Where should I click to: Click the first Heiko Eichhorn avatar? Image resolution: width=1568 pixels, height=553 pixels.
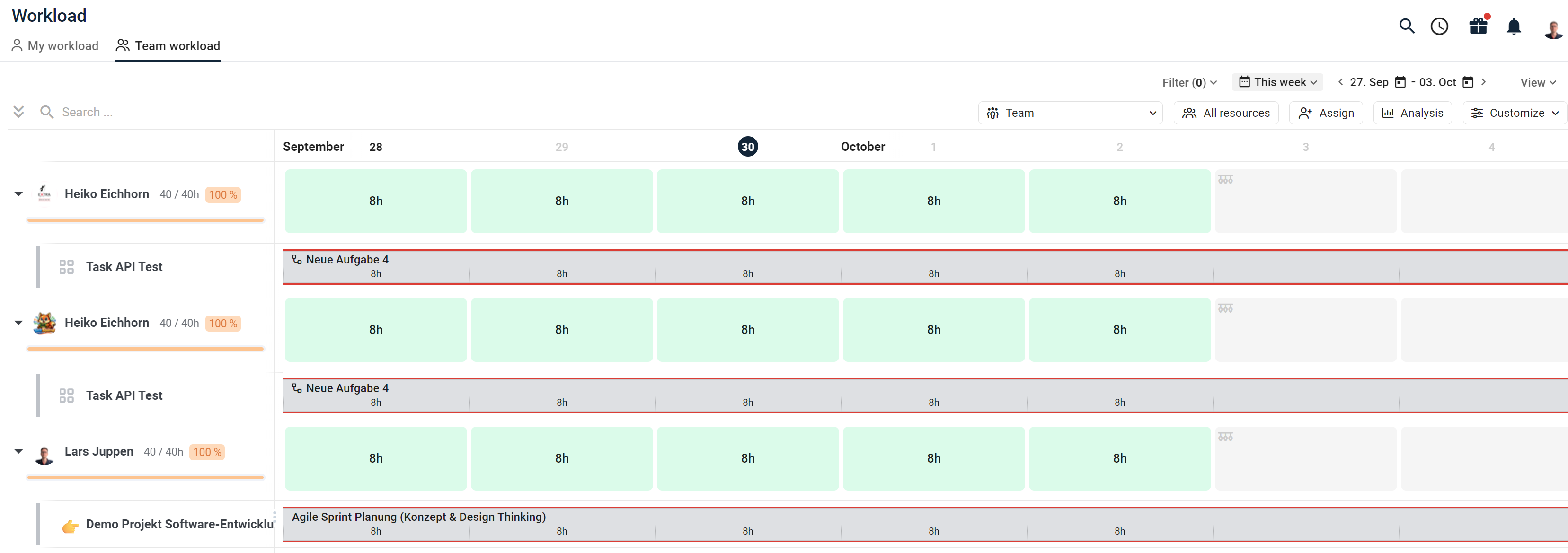tap(44, 194)
